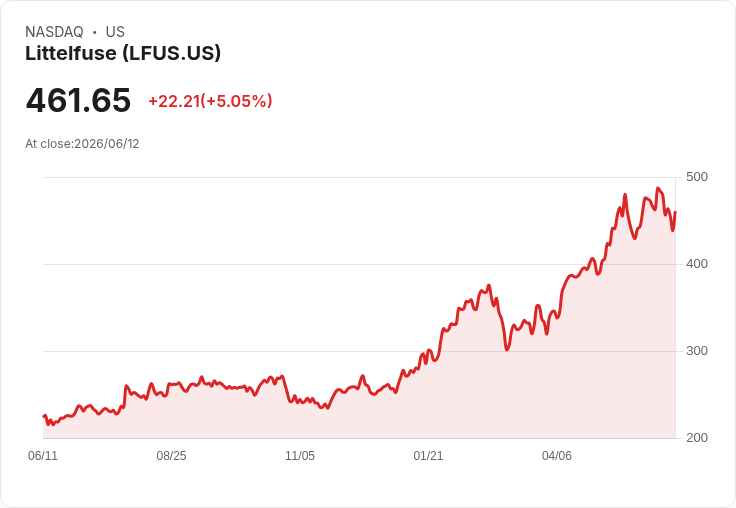
Task: Click the NASDAQ exchange label
Action: pos(54,32)
